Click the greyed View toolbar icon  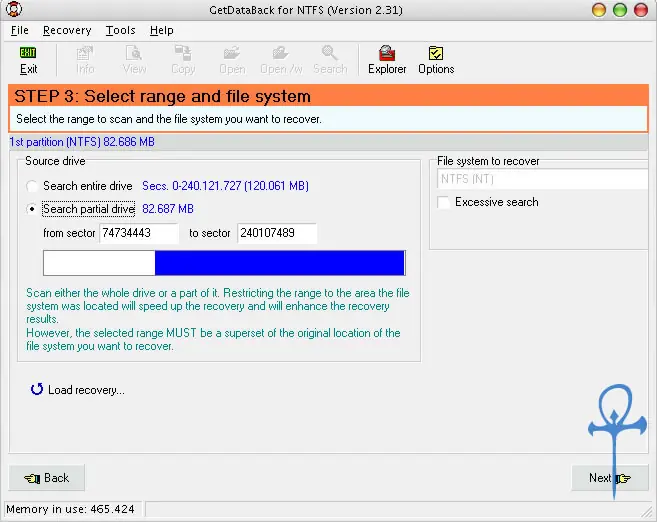coord(134,61)
